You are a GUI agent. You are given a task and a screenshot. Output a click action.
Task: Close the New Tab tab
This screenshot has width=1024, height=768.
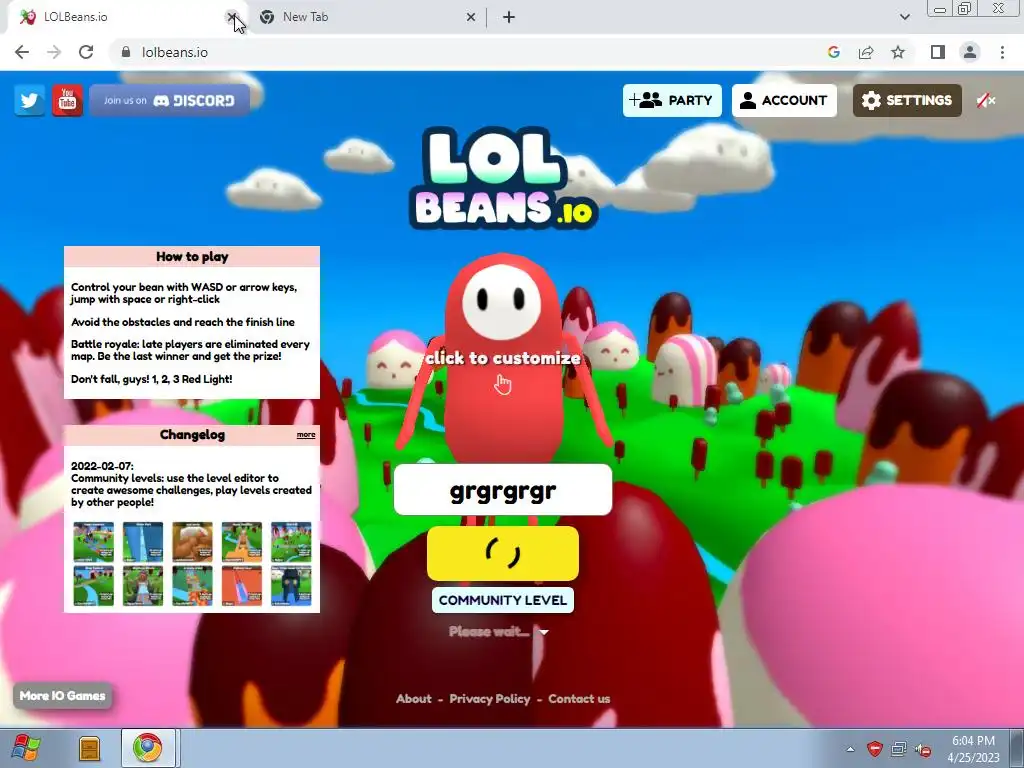tap(471, 17)
